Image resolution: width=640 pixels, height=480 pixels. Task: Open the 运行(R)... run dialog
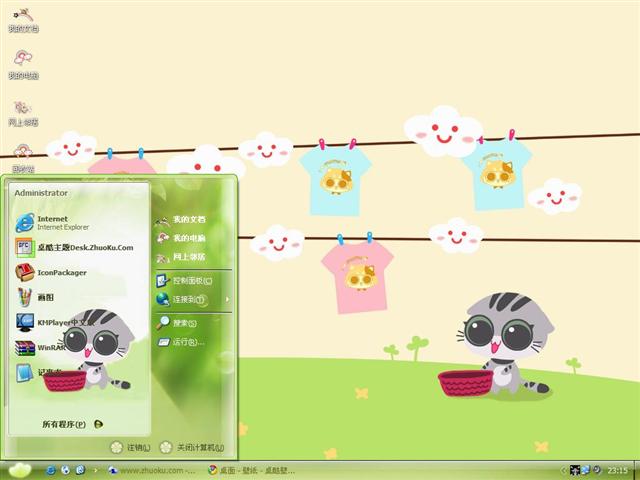[x=181, y=342]
